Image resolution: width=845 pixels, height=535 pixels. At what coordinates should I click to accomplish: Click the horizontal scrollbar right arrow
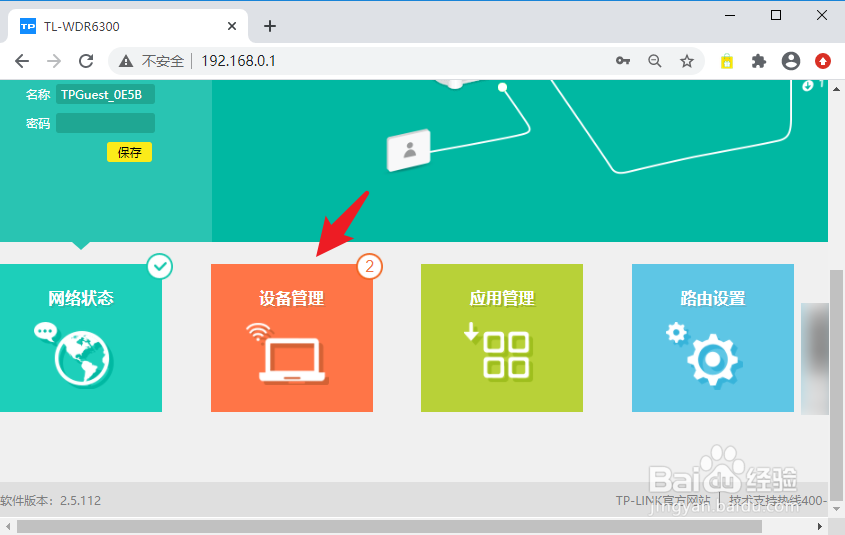click(x=820, y=526)
